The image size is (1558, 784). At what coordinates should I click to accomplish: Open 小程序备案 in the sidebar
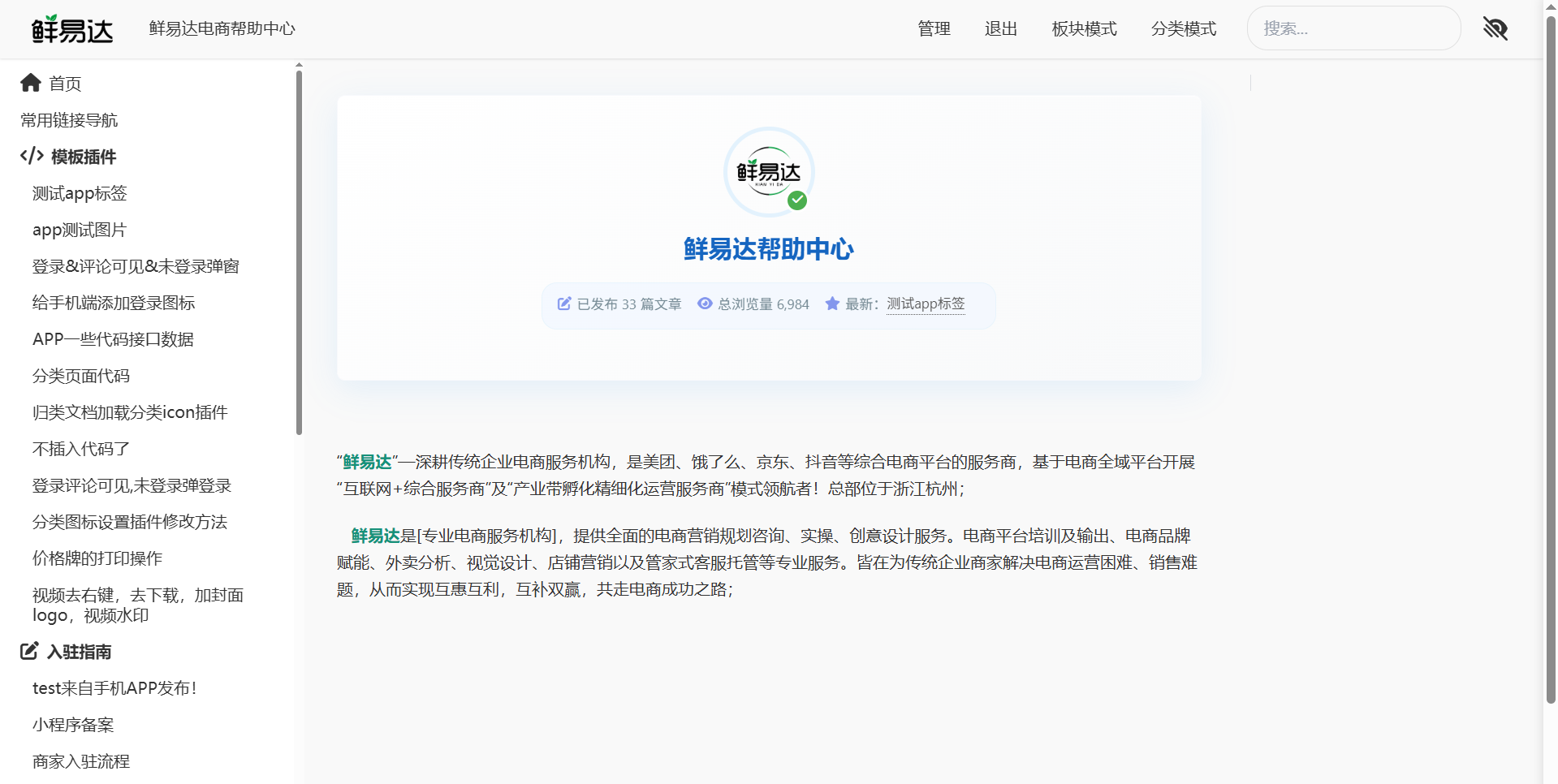click(x=73, y=725)
